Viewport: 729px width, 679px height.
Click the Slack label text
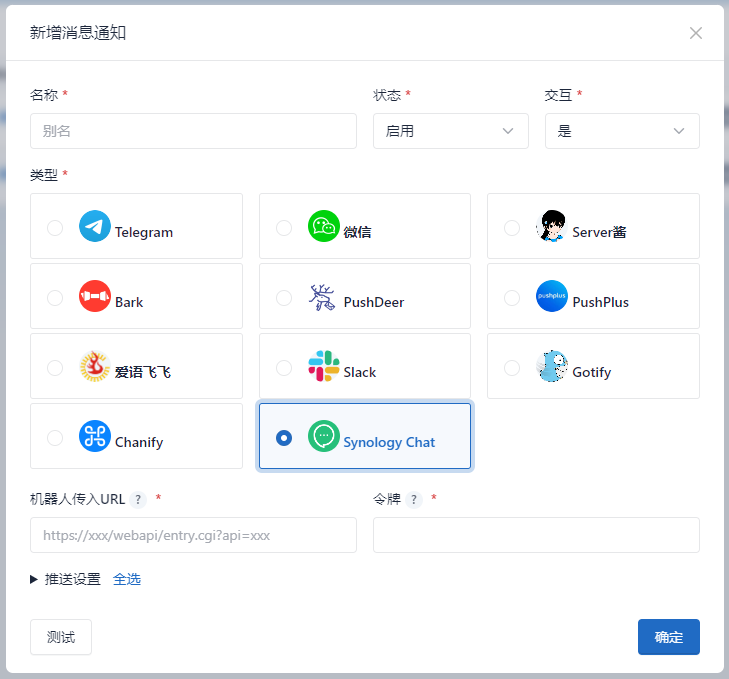360,373
